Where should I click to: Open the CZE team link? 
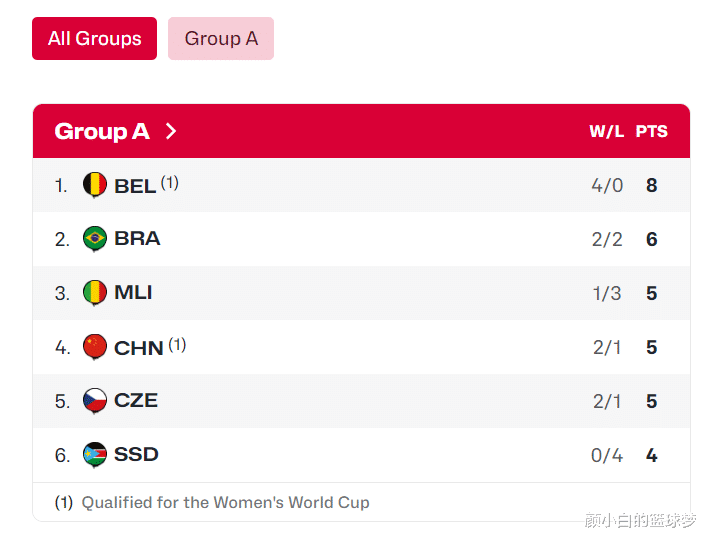pos(136,401)
